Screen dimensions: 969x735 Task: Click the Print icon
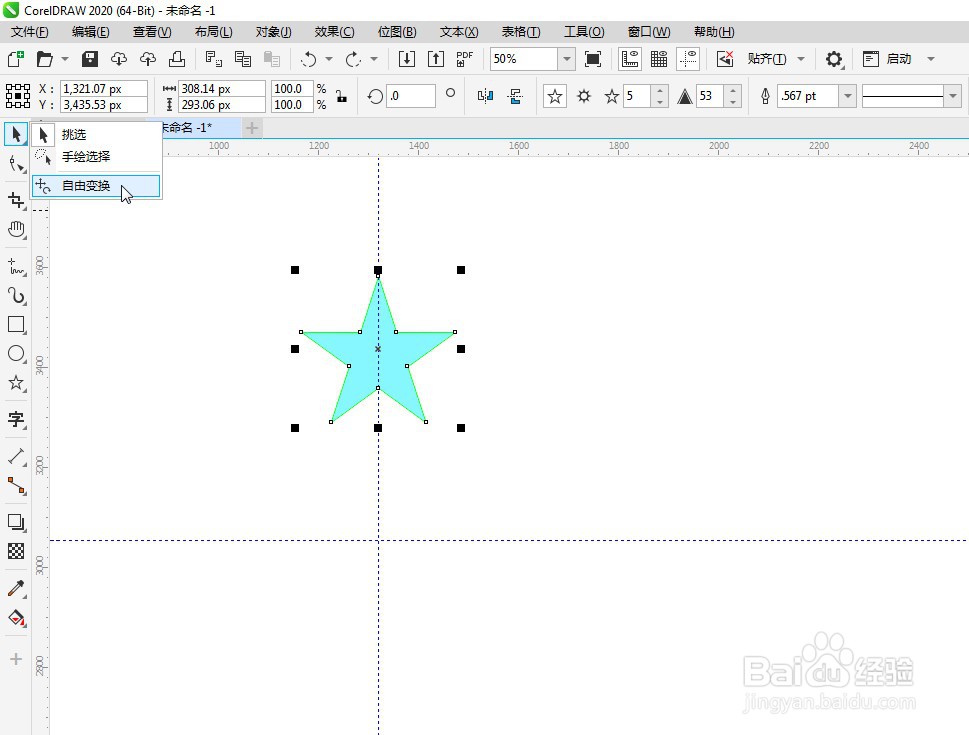tap(177, 59)
